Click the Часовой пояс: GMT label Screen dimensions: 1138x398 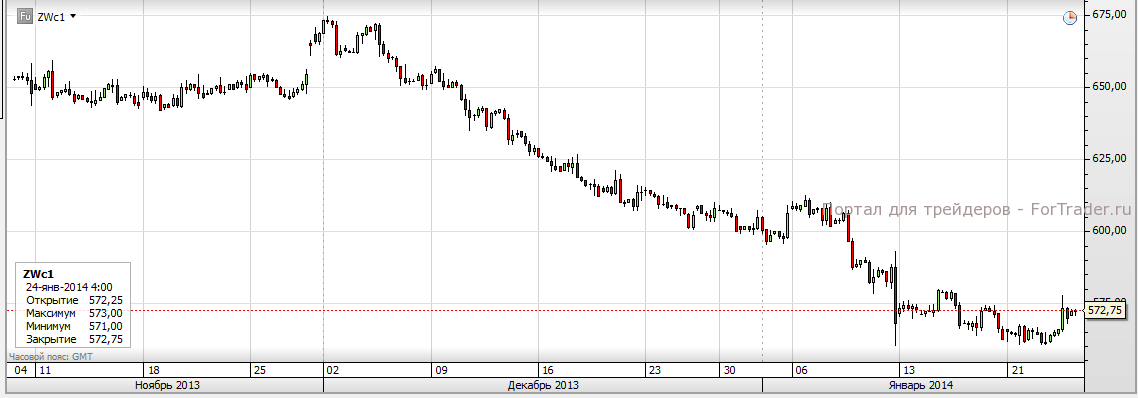pos(51,357)
